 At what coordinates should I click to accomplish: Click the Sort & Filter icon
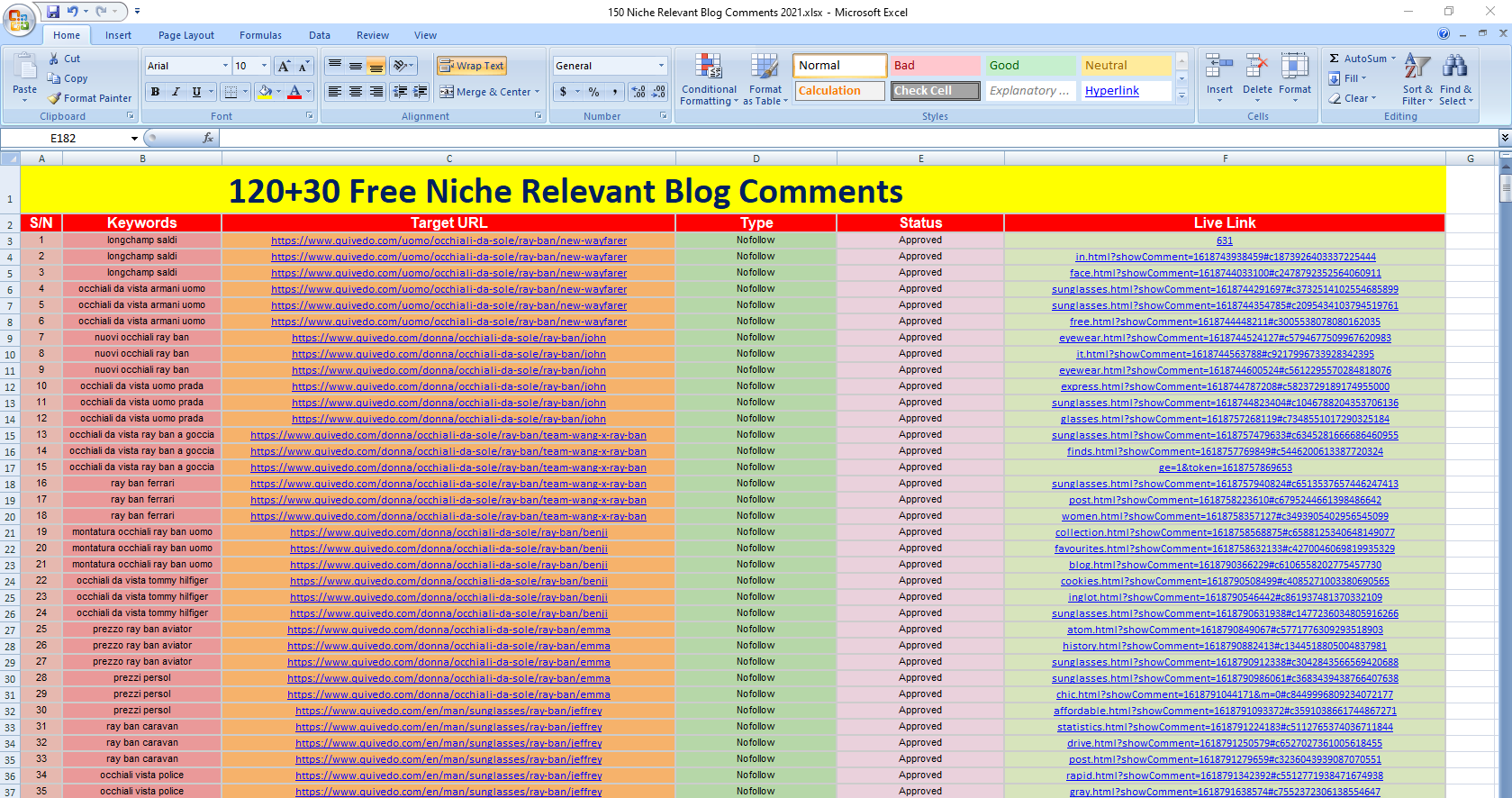coord(1417,79)
